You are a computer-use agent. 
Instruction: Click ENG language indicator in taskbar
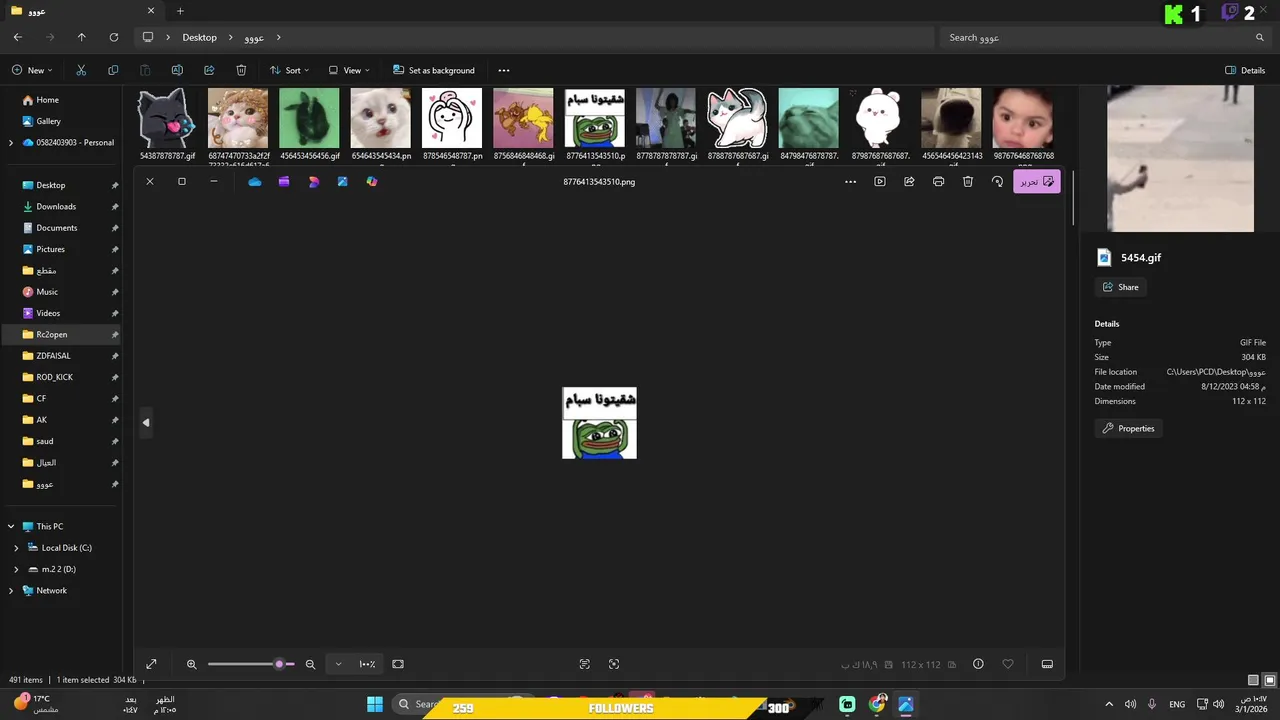point(1177,705)
